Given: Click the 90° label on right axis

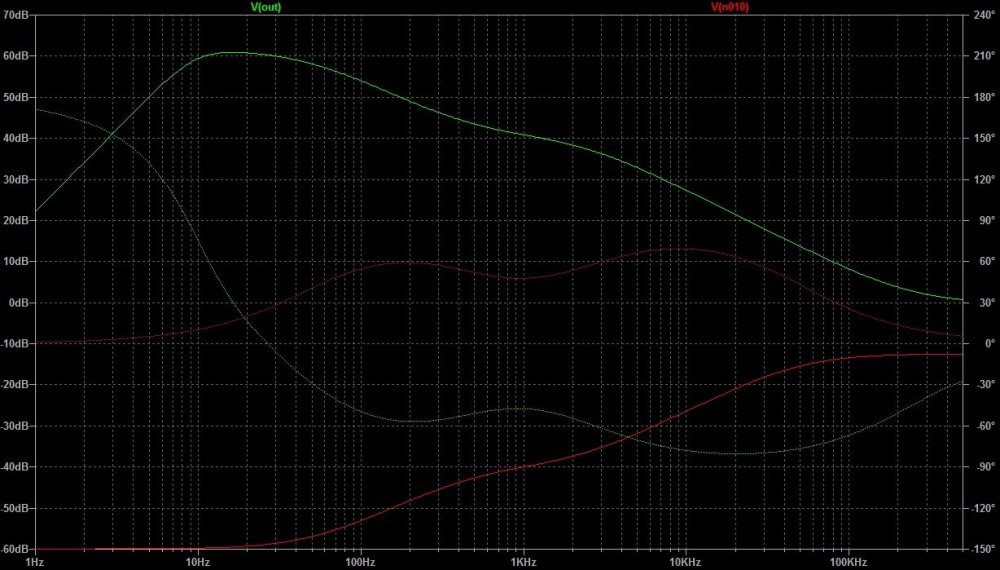Looking at the screenshot, I should tap(983, 221).
